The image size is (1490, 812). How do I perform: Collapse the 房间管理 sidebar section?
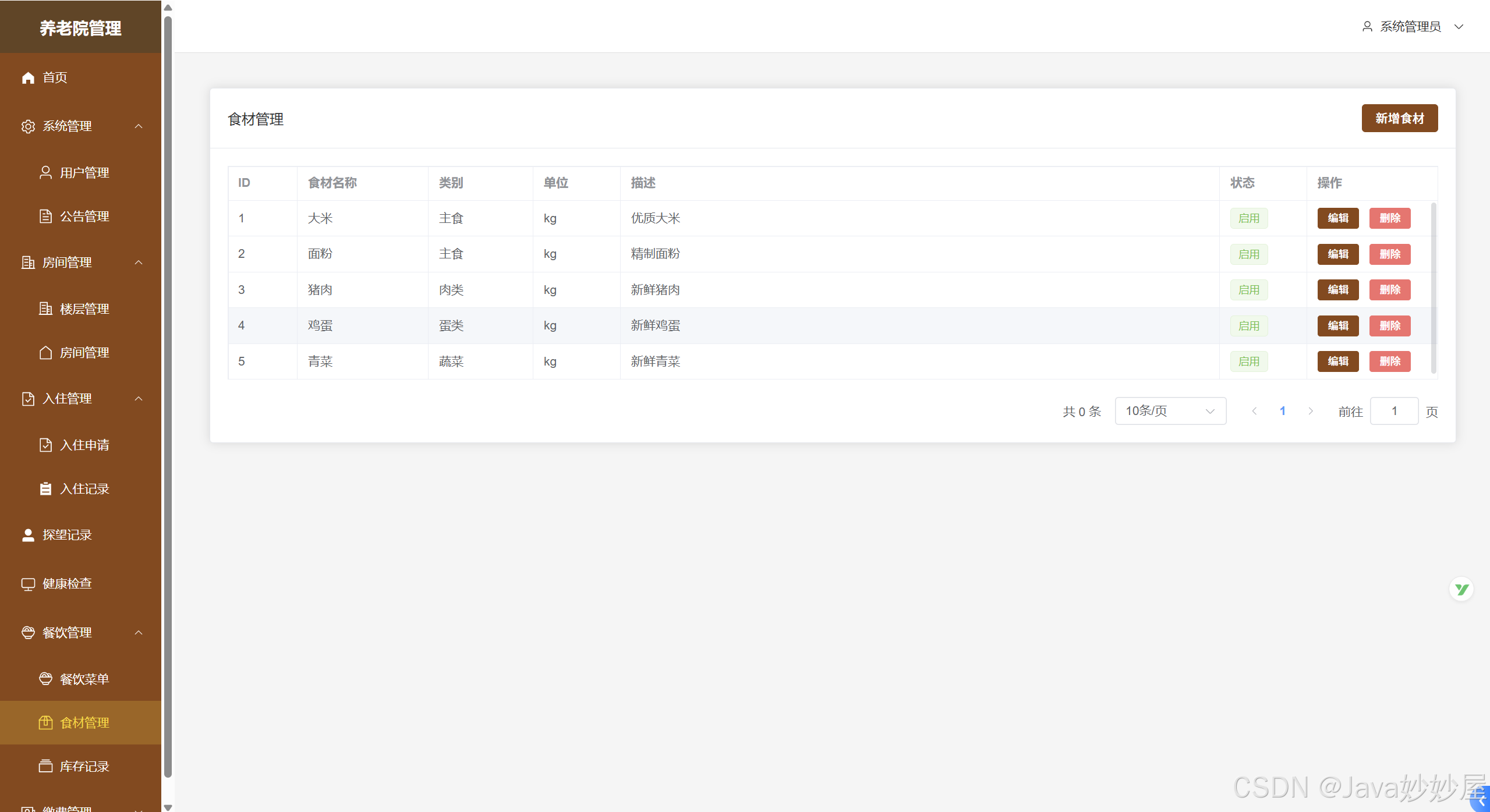[139, 263]
